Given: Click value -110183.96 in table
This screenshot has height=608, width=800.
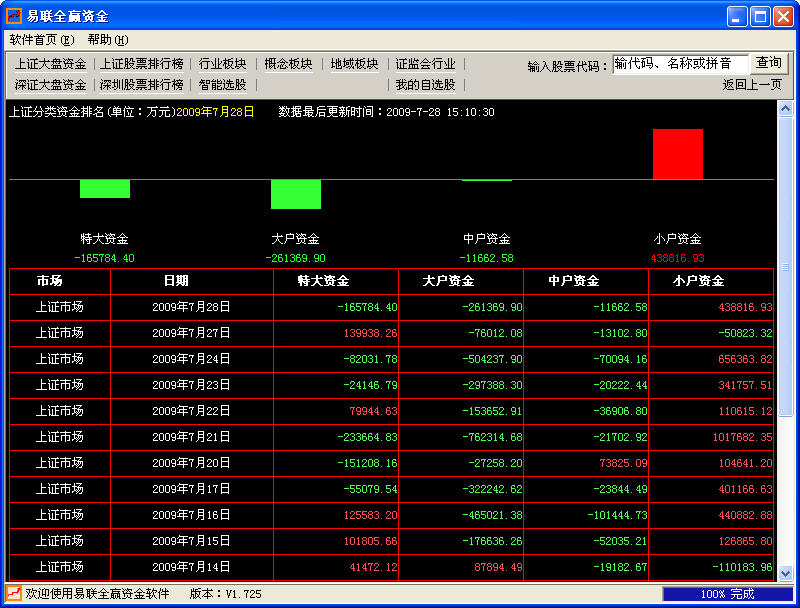Looking at the screenshot, I should click(x=742, y=568).
